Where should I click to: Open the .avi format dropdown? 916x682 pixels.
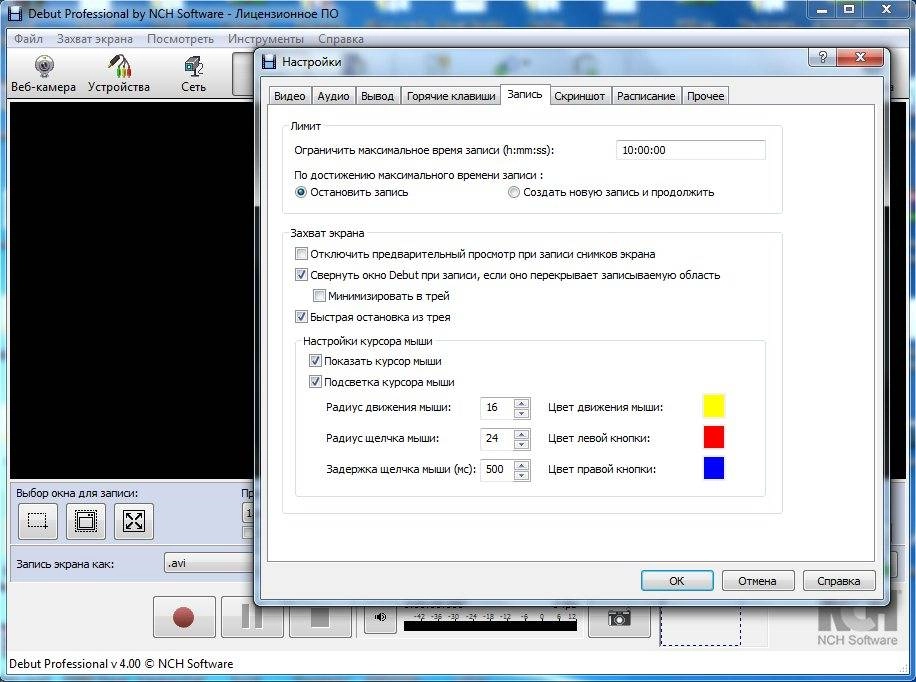209,563
